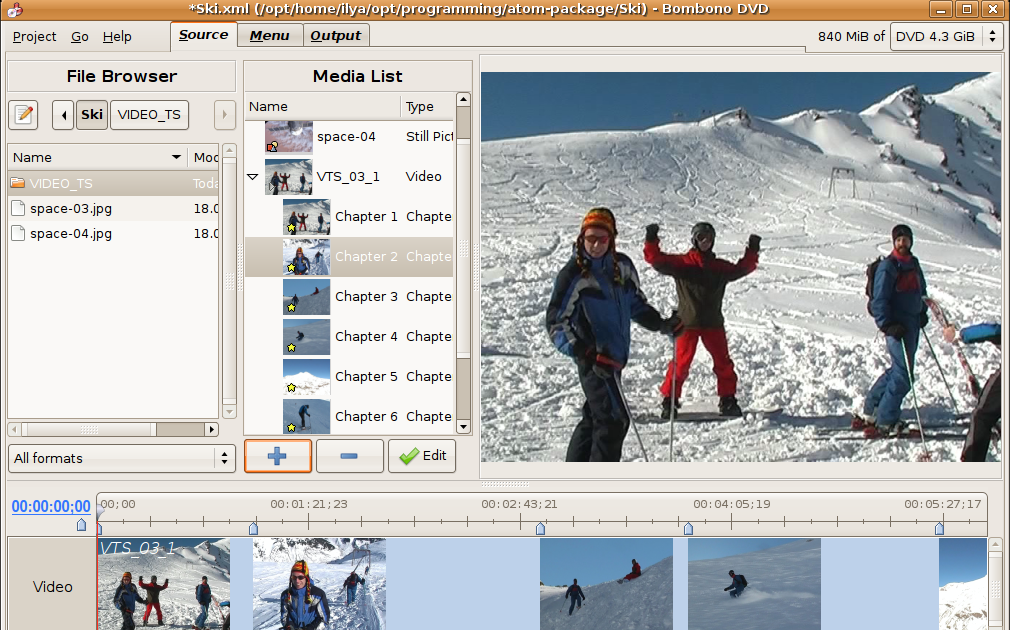Click the timeline thumbnail of lone skier descending
This screenshot has height=630, width=1010.
click(754, 584)
